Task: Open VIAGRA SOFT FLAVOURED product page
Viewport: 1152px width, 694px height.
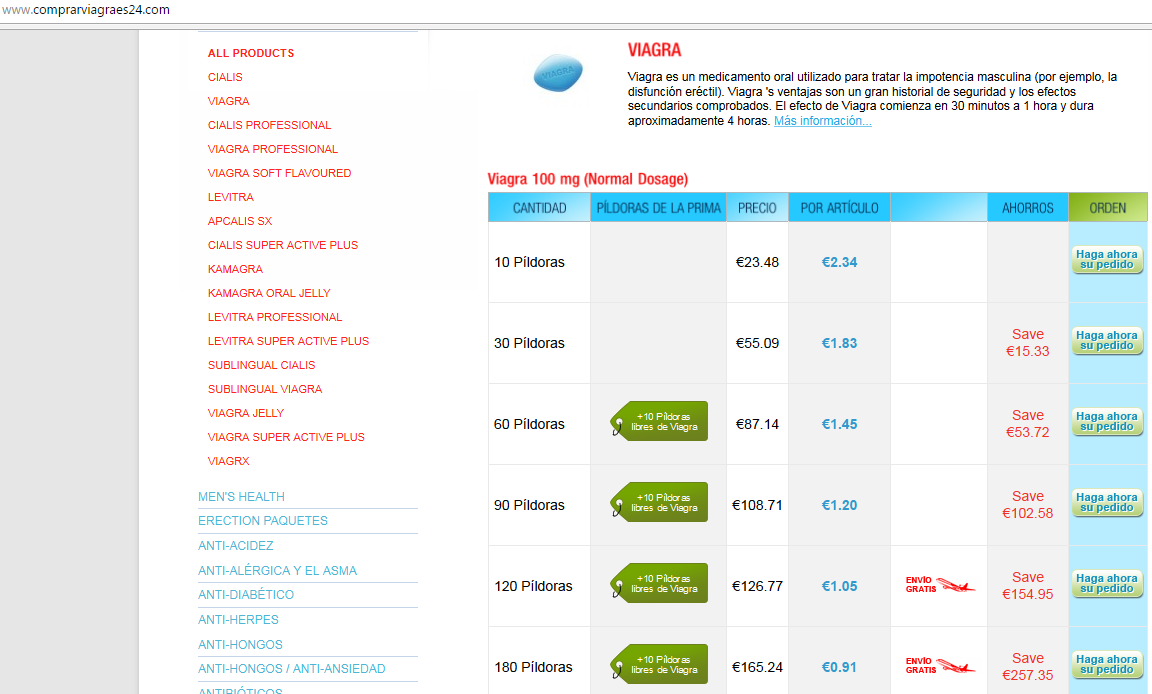Action: pos(279,173)
